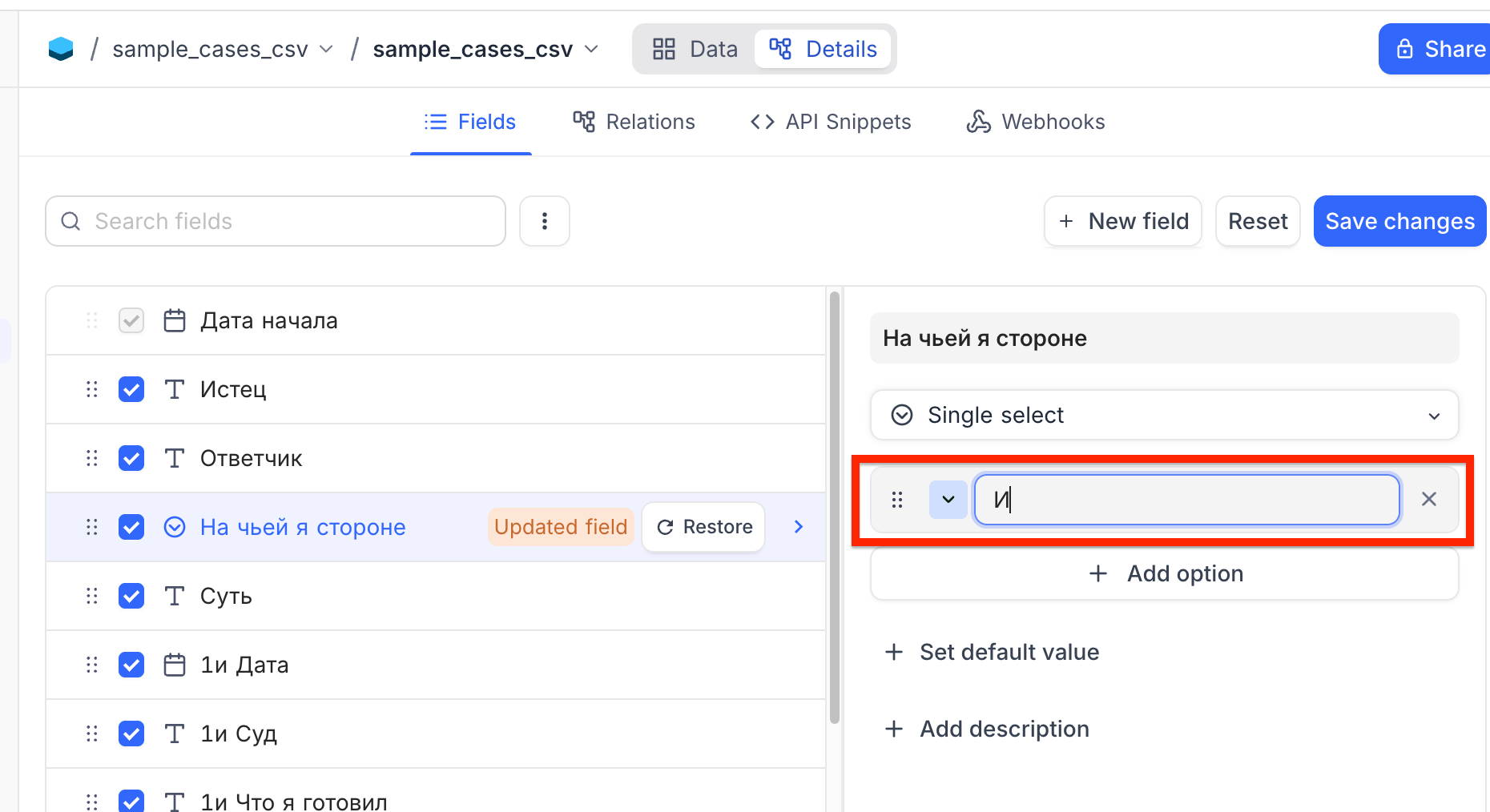Click drag handle of На чьей я стороне row

click(x=92, y=527)
